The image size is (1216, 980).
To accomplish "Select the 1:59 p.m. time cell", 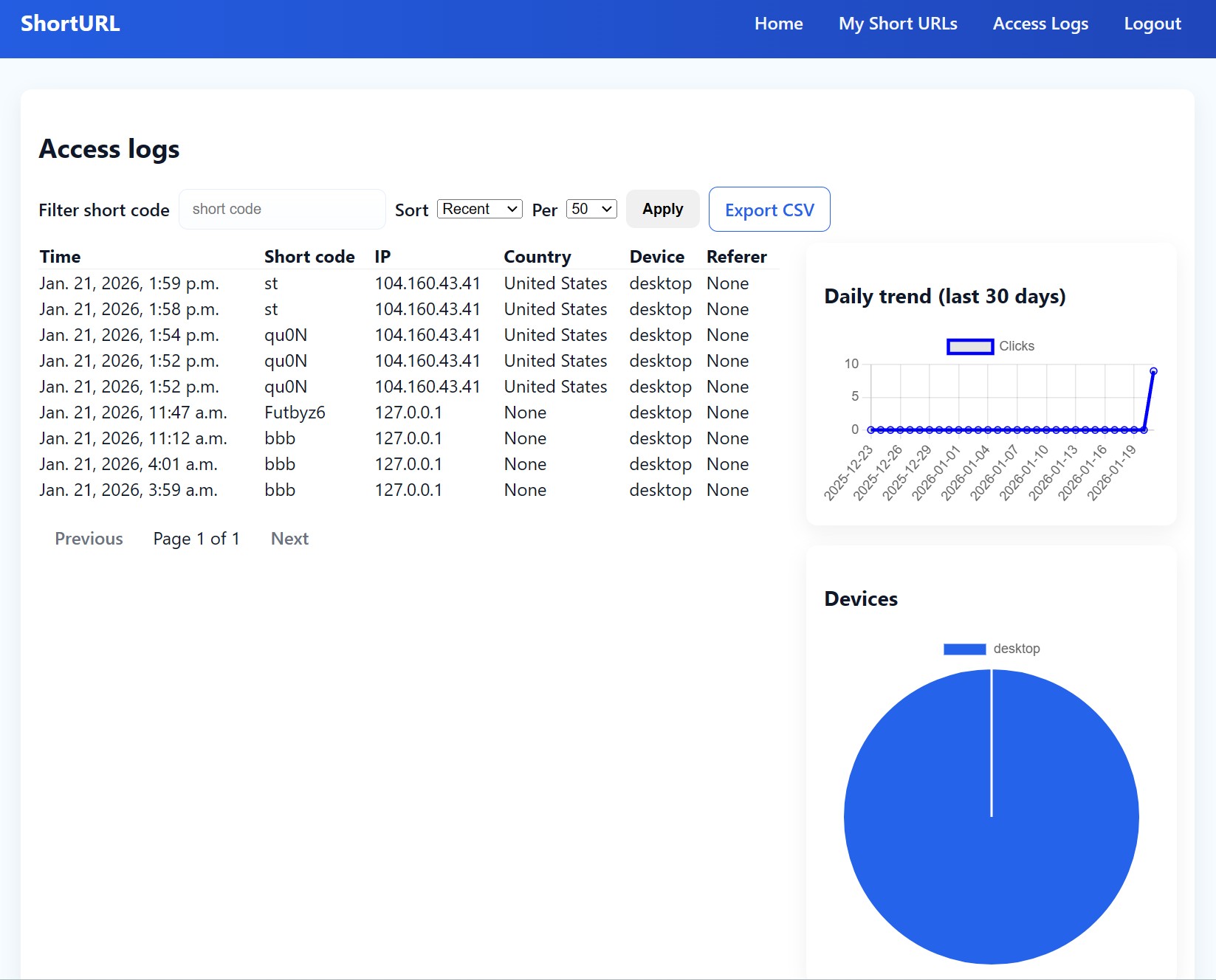I will pyautogui.click(x=129, y=283).
